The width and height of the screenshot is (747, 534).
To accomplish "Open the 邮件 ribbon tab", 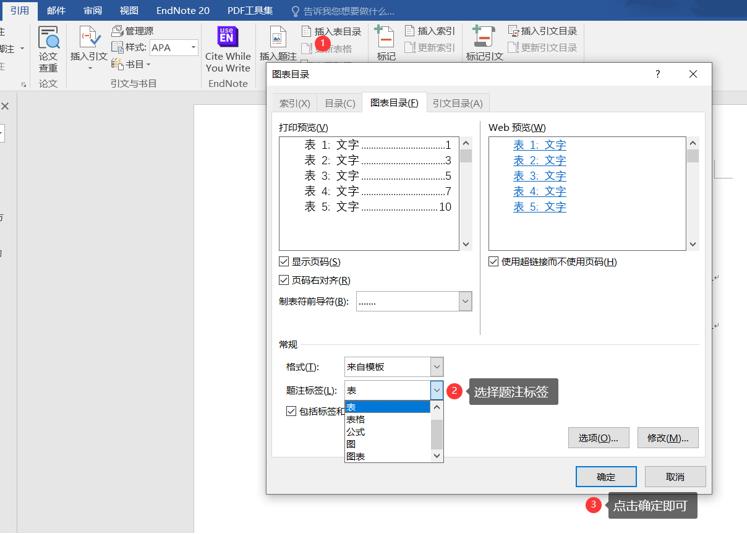I will (x=56, y=10).
